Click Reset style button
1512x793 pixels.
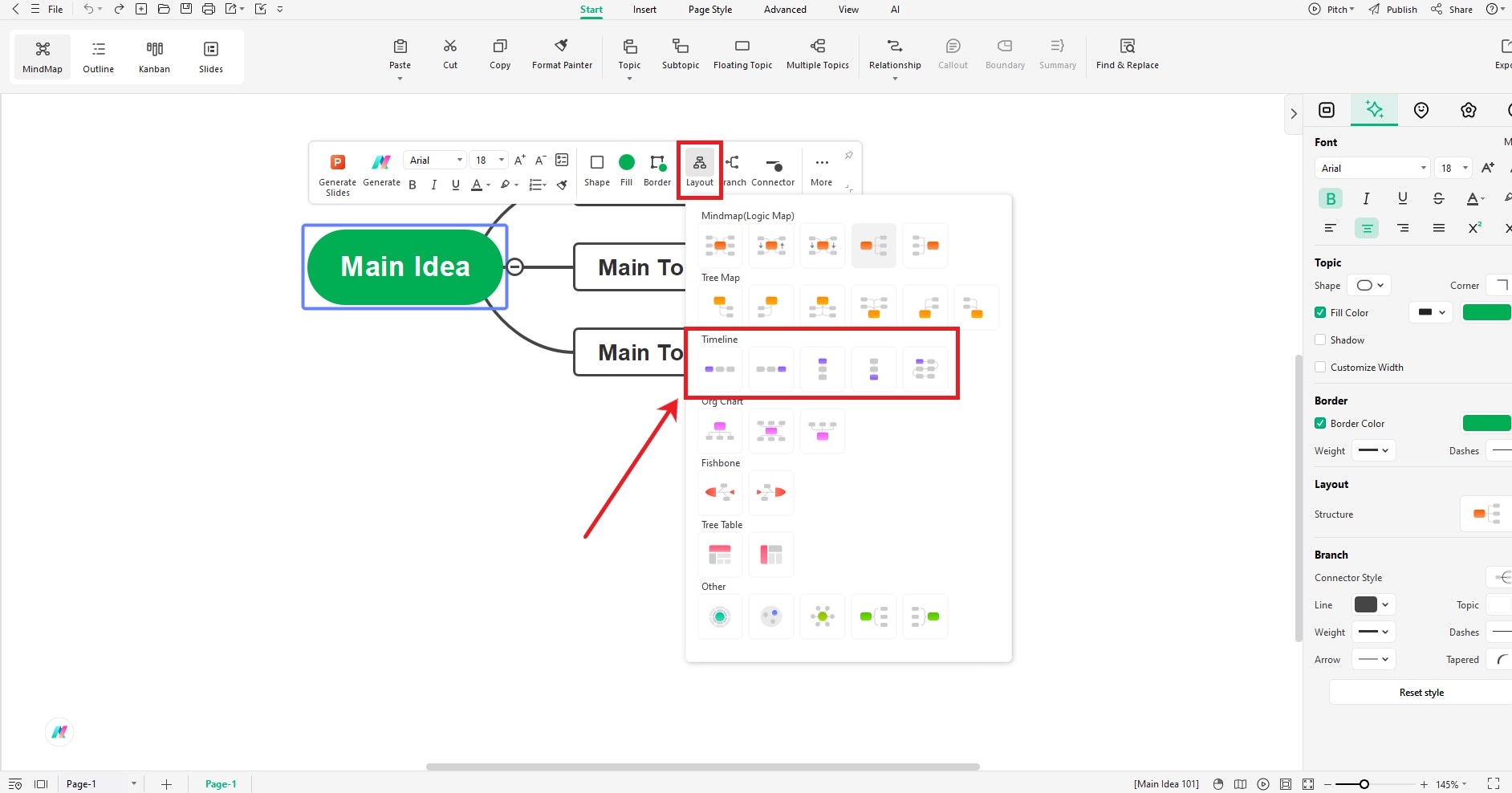pyautogui.click(x=1421, y=692)
